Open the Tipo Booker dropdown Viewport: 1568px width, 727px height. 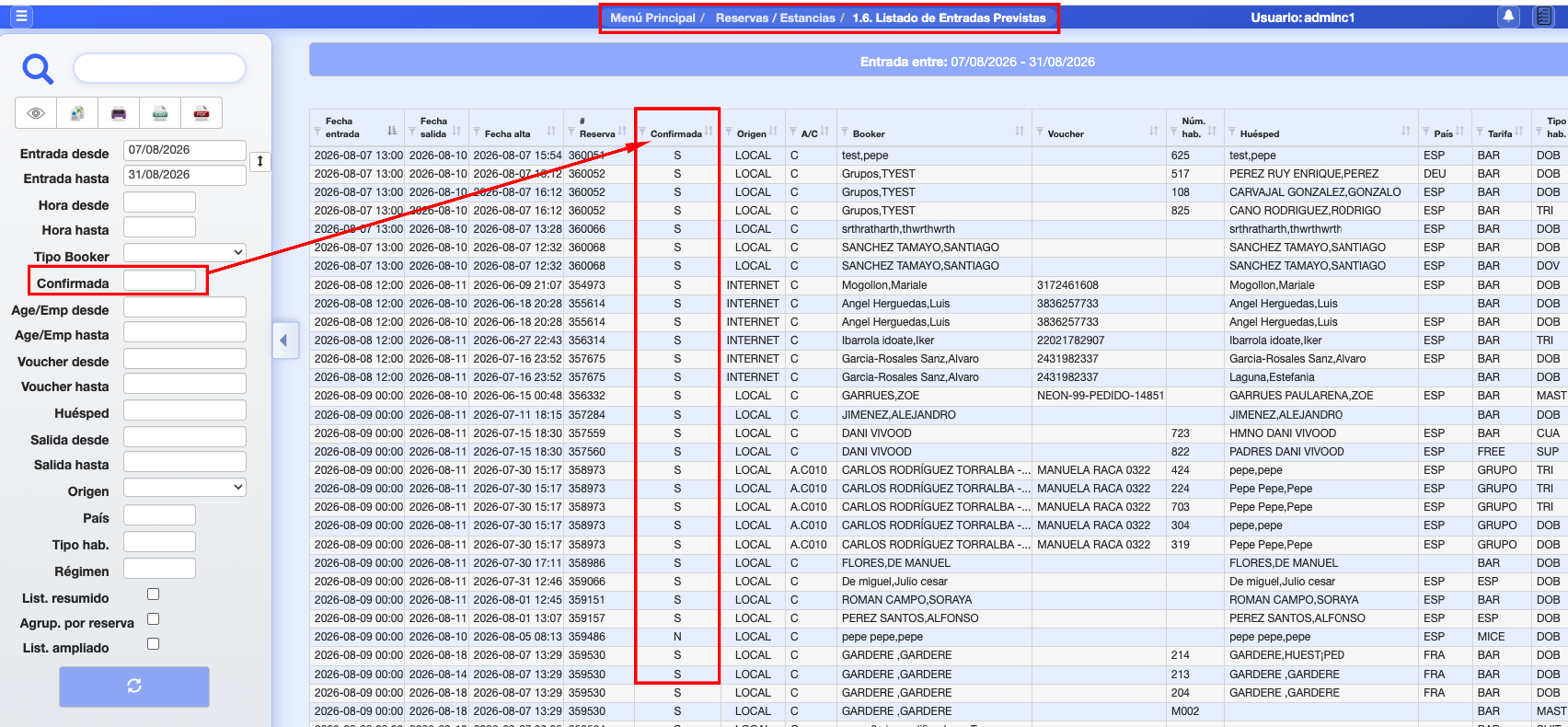tap(185, 252)
